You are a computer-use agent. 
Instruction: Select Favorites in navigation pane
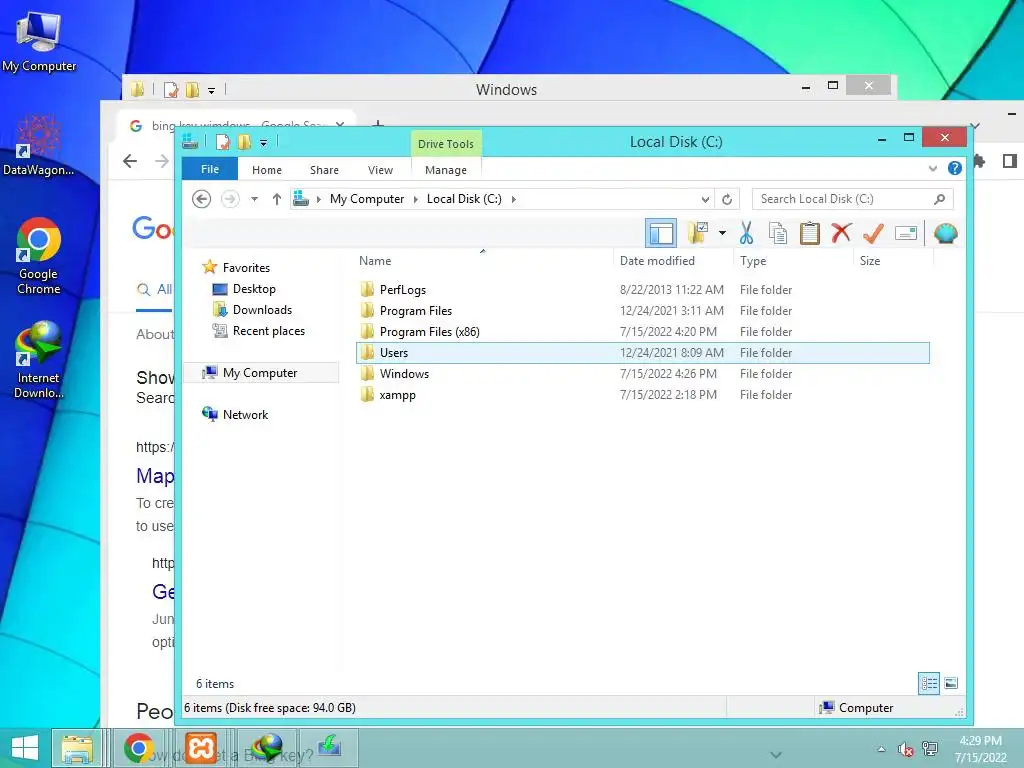(x=246, y=268)
